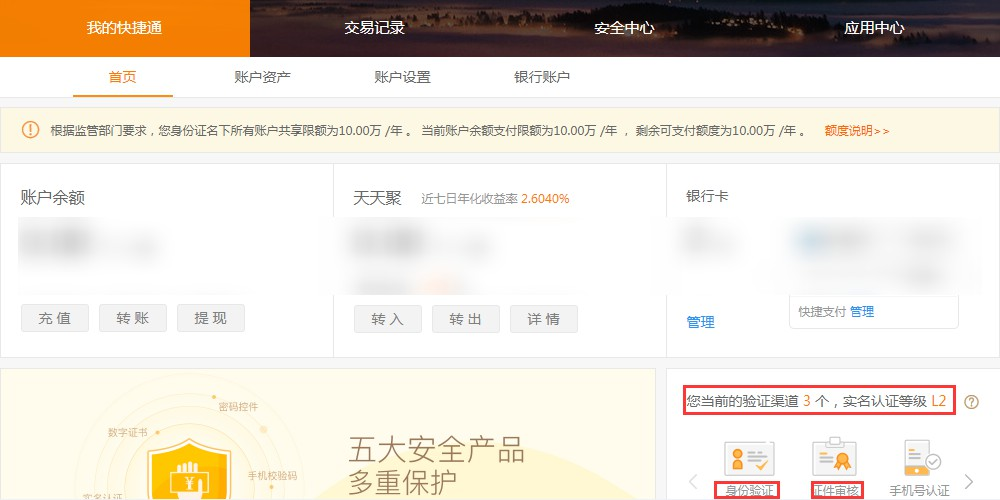Viewport: 1000px width, 500px height.
Task: Go to 应用中心 tab
Action: point(874,28)
